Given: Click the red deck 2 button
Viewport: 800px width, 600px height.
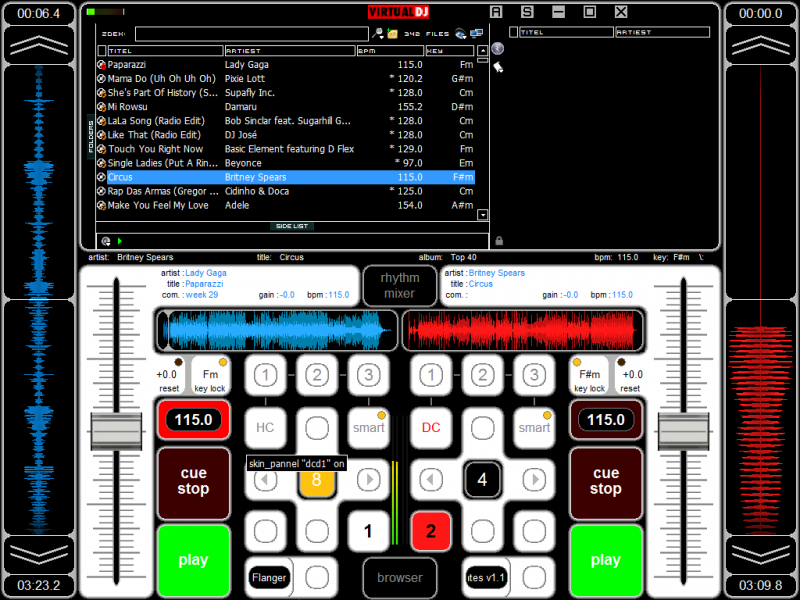Looking at the screenshot, I should (431, 532).
